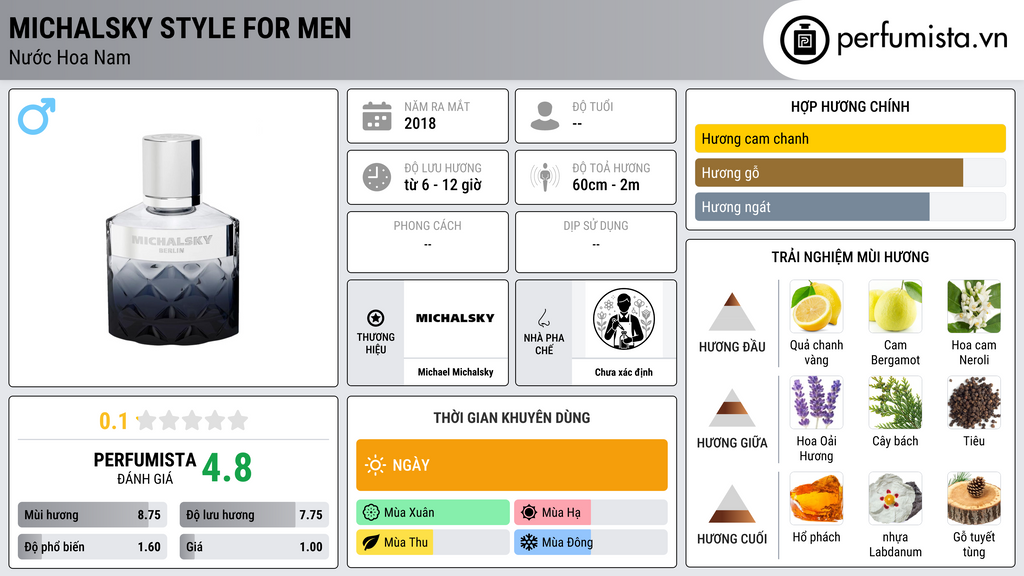This screenshot has height=576, width=1024.
Task: Click the Phong cách style box
Action: (428, 242)
